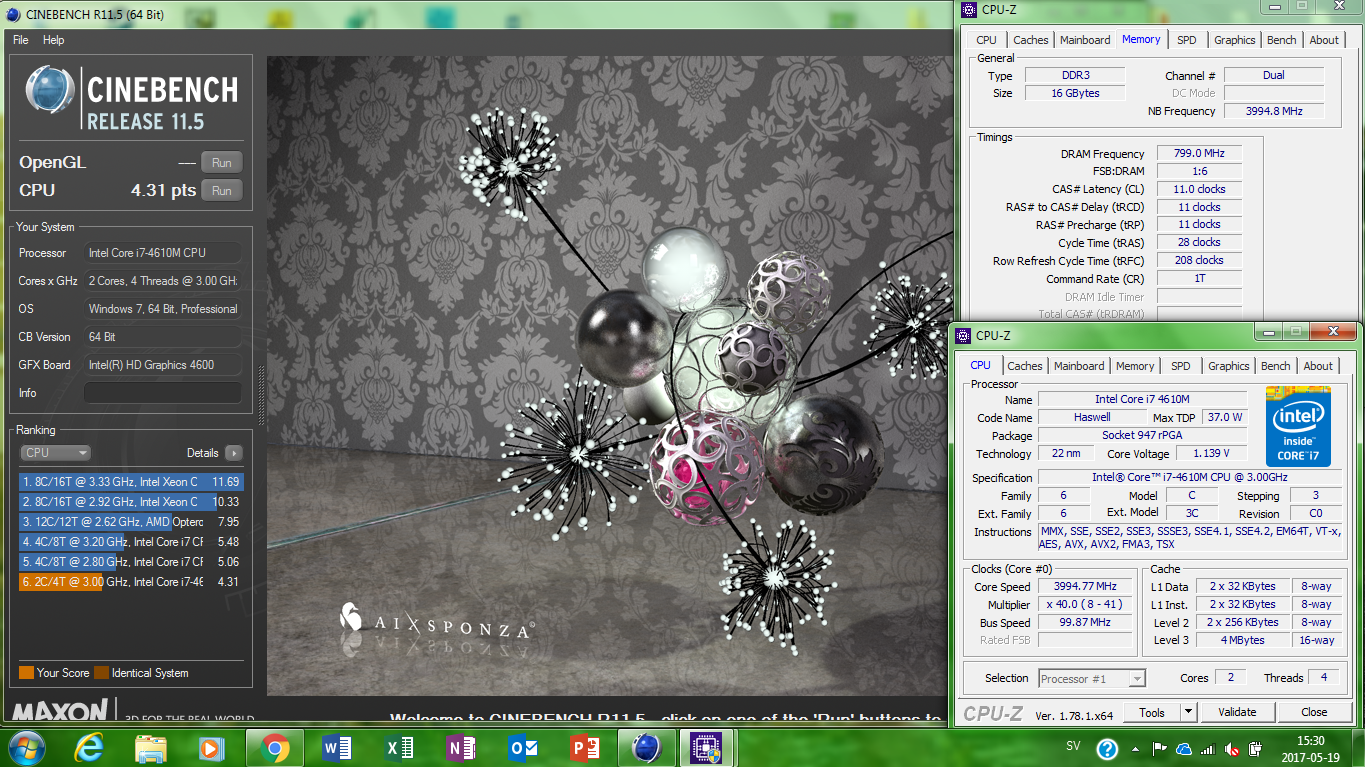Select Bench tab in rear CPU-Z Memory window
This screenshot has width=1365, height=767.
1282,40
